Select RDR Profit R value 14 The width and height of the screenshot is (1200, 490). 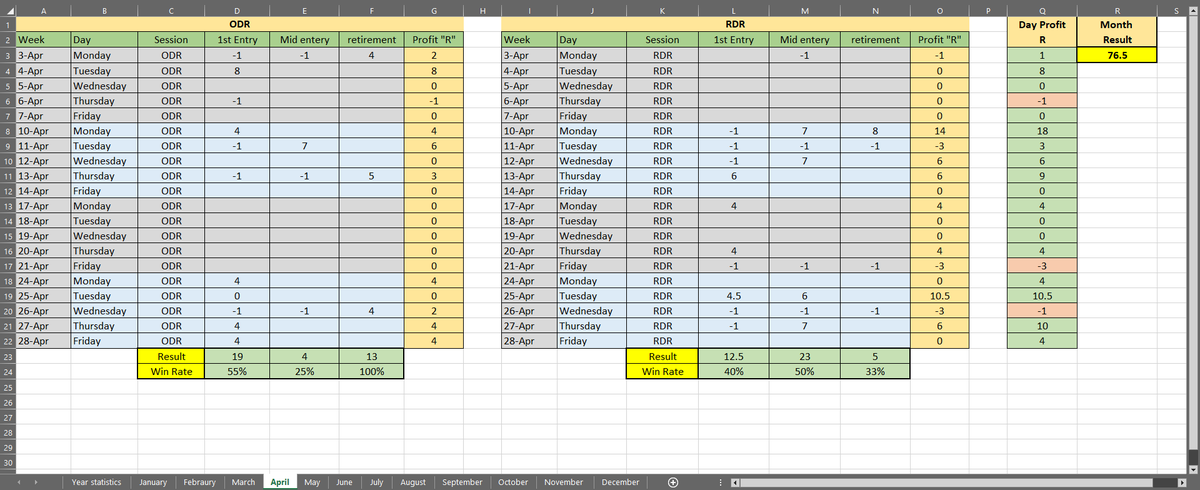click(x=939, y=131)
